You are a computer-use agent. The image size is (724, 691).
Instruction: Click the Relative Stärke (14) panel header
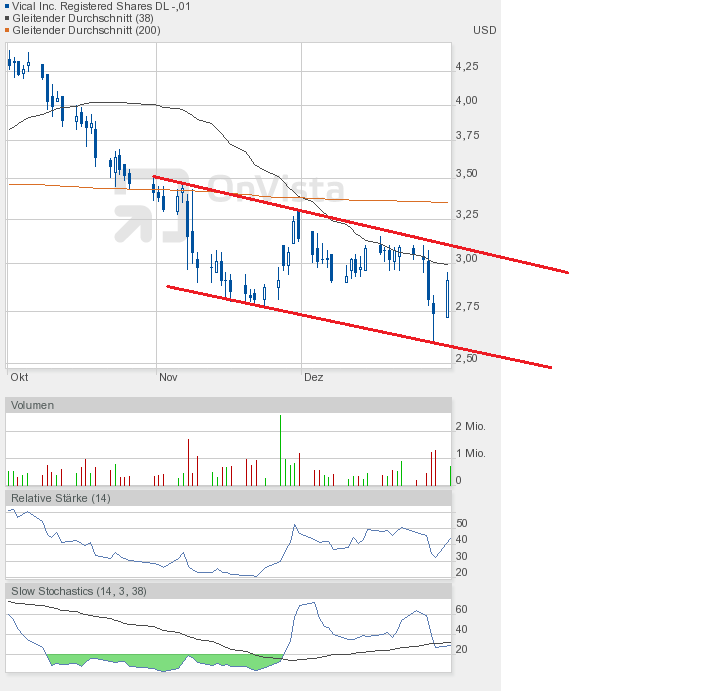60,497
